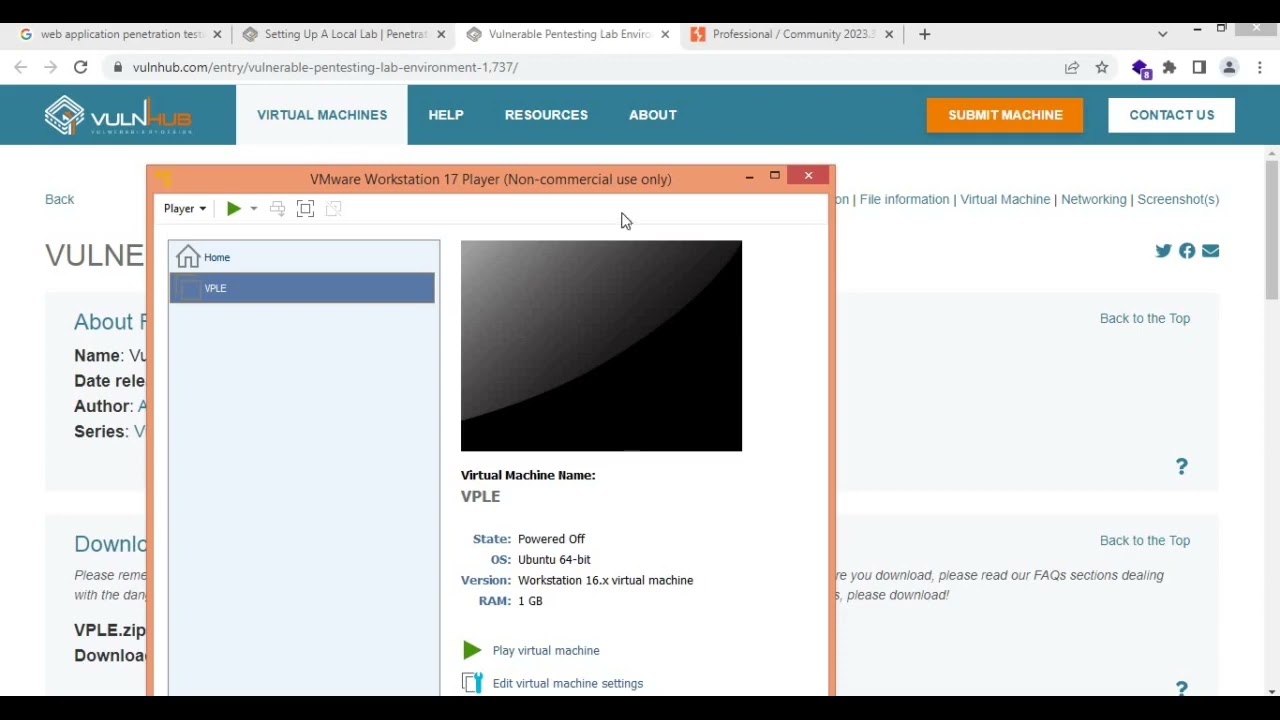
Task: Click the Contact Us button
Action: [1171, 115]
